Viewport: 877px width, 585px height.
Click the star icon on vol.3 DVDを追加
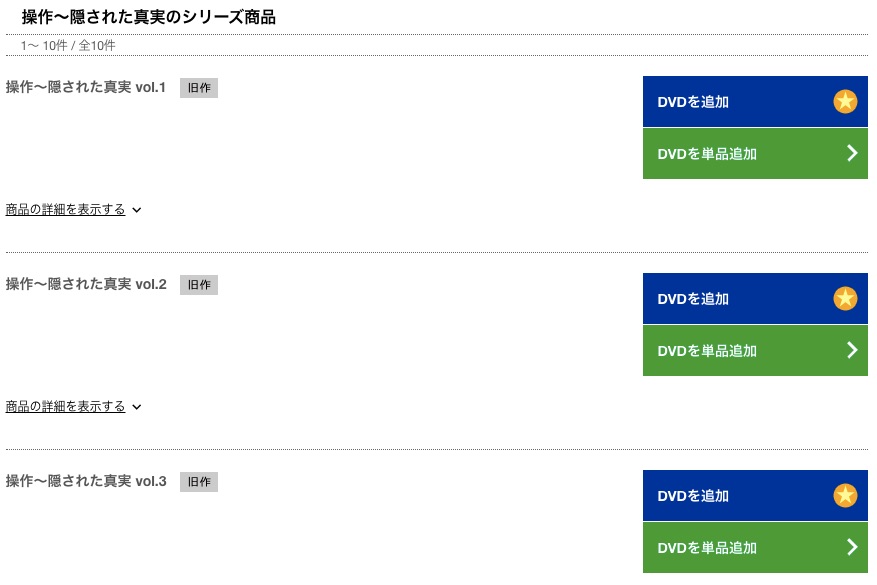click(x=845, y=496)
